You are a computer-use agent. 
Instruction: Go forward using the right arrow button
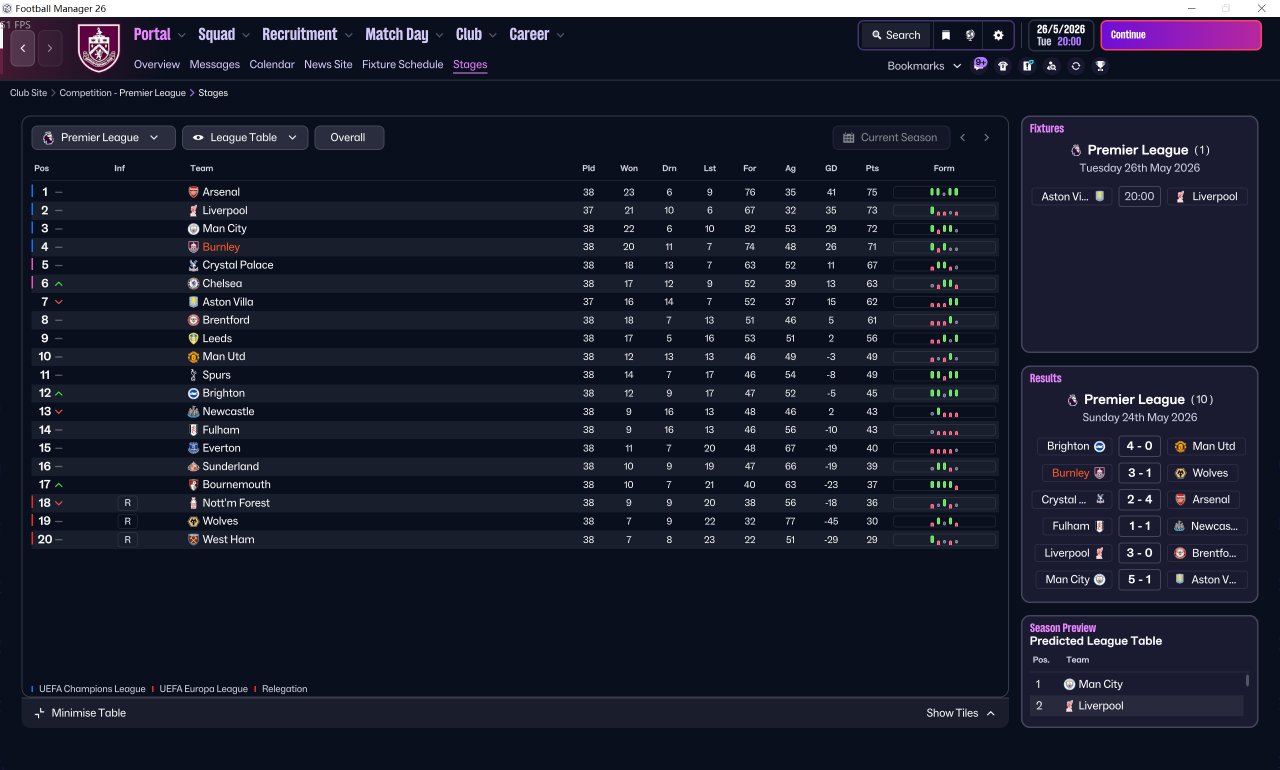click(x=50, y=48)
